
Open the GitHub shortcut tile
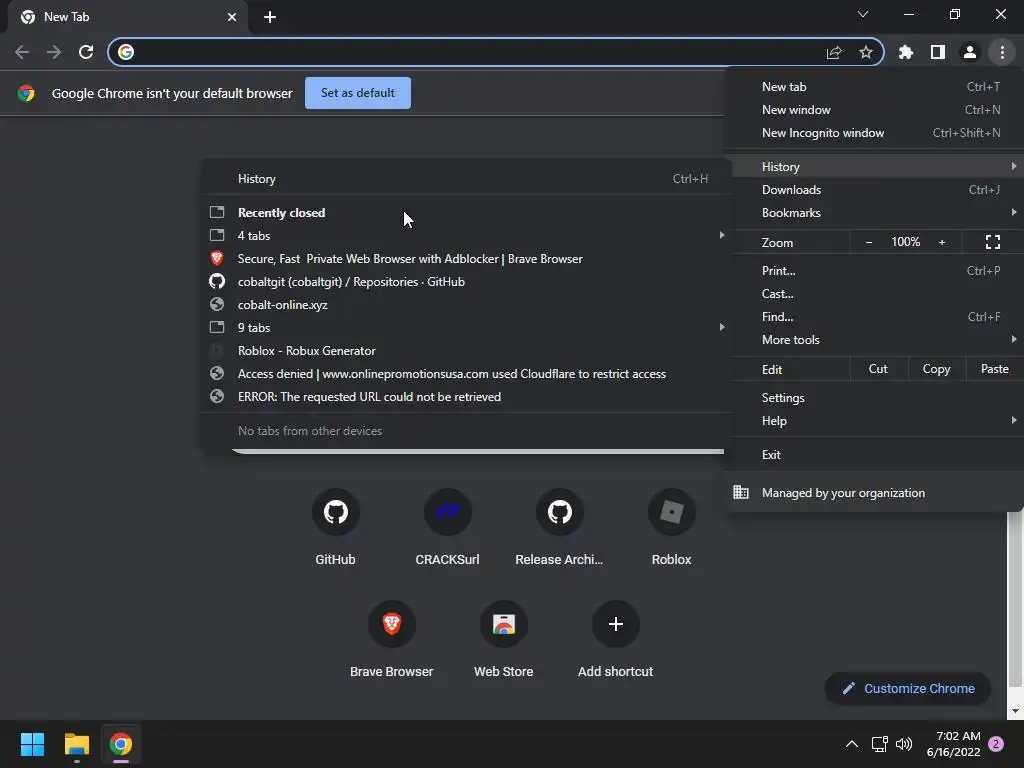click(x=336, y=528)
